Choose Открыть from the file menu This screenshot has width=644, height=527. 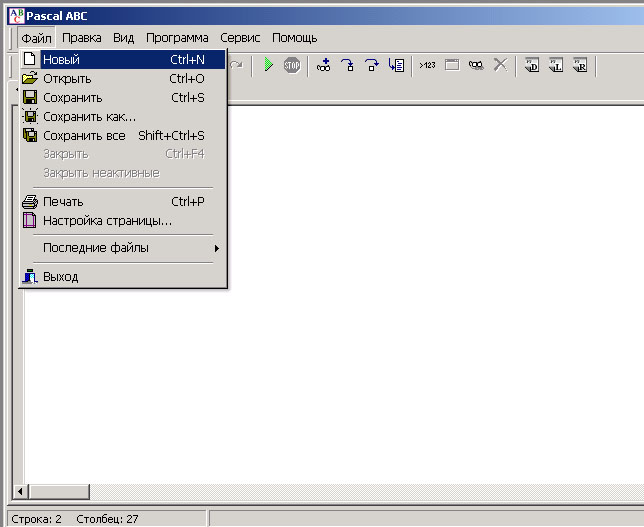123,78
